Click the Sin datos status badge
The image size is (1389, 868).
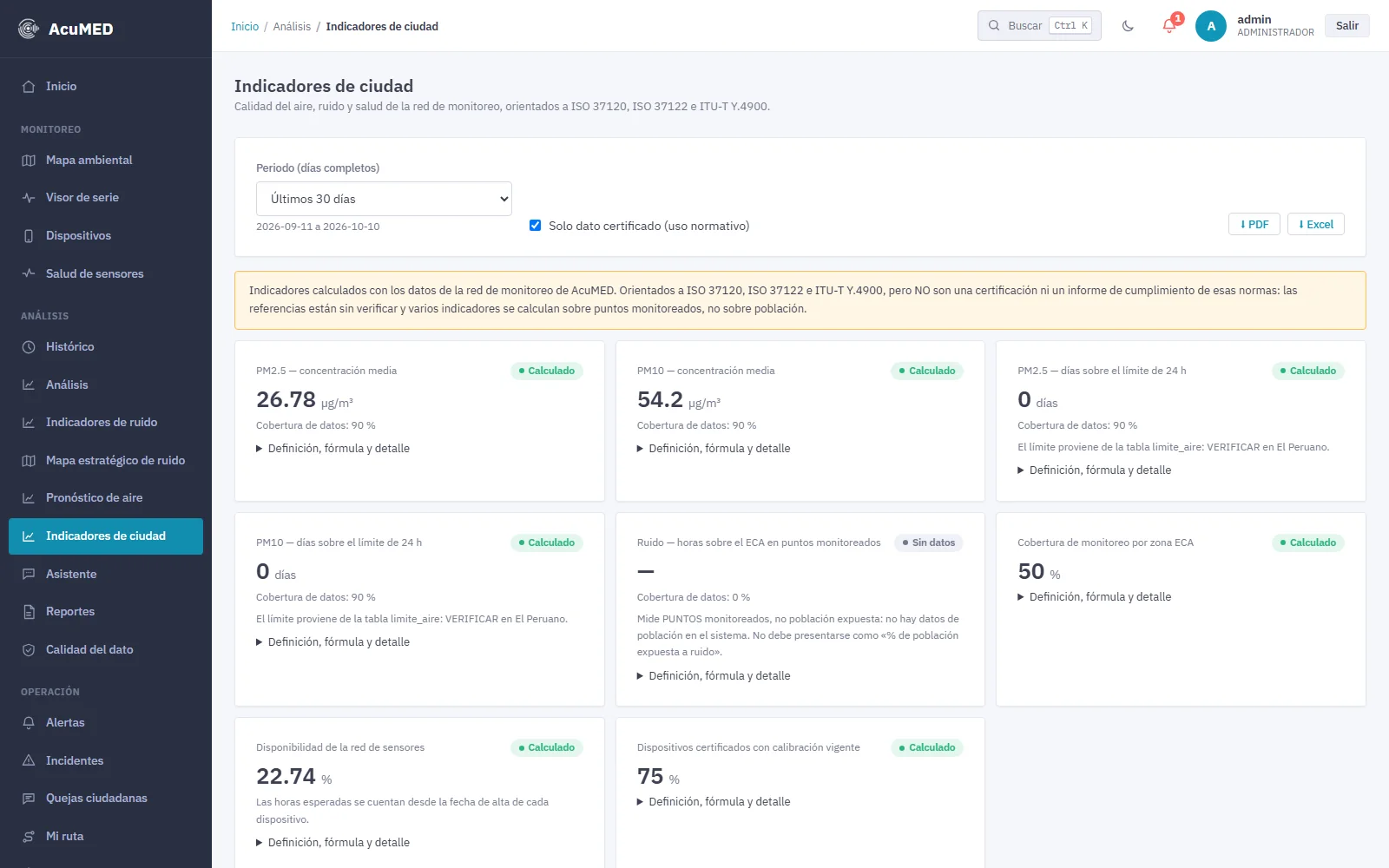coord(928,543)
